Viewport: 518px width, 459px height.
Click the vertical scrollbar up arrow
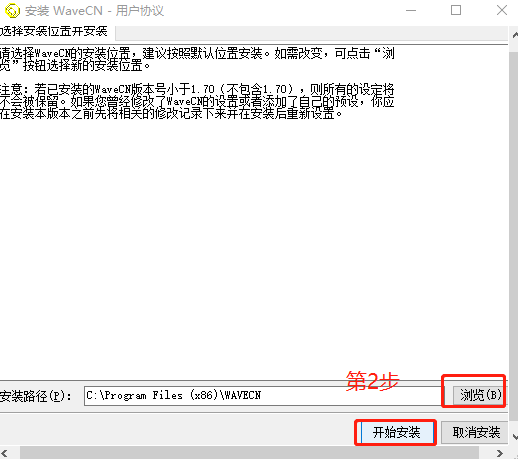[x=514, y=34]
